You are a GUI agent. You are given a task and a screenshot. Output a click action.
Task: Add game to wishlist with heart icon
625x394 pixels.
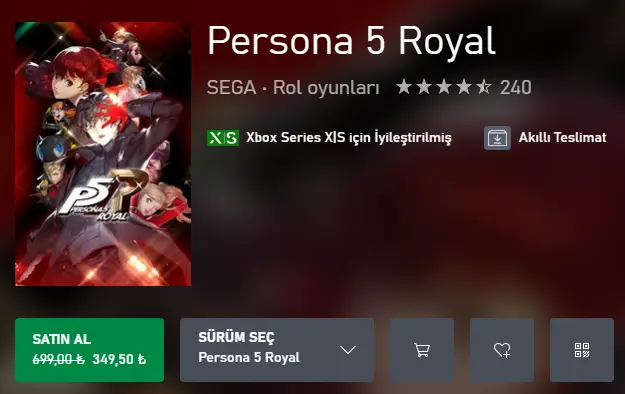click(x=502, y=350)
